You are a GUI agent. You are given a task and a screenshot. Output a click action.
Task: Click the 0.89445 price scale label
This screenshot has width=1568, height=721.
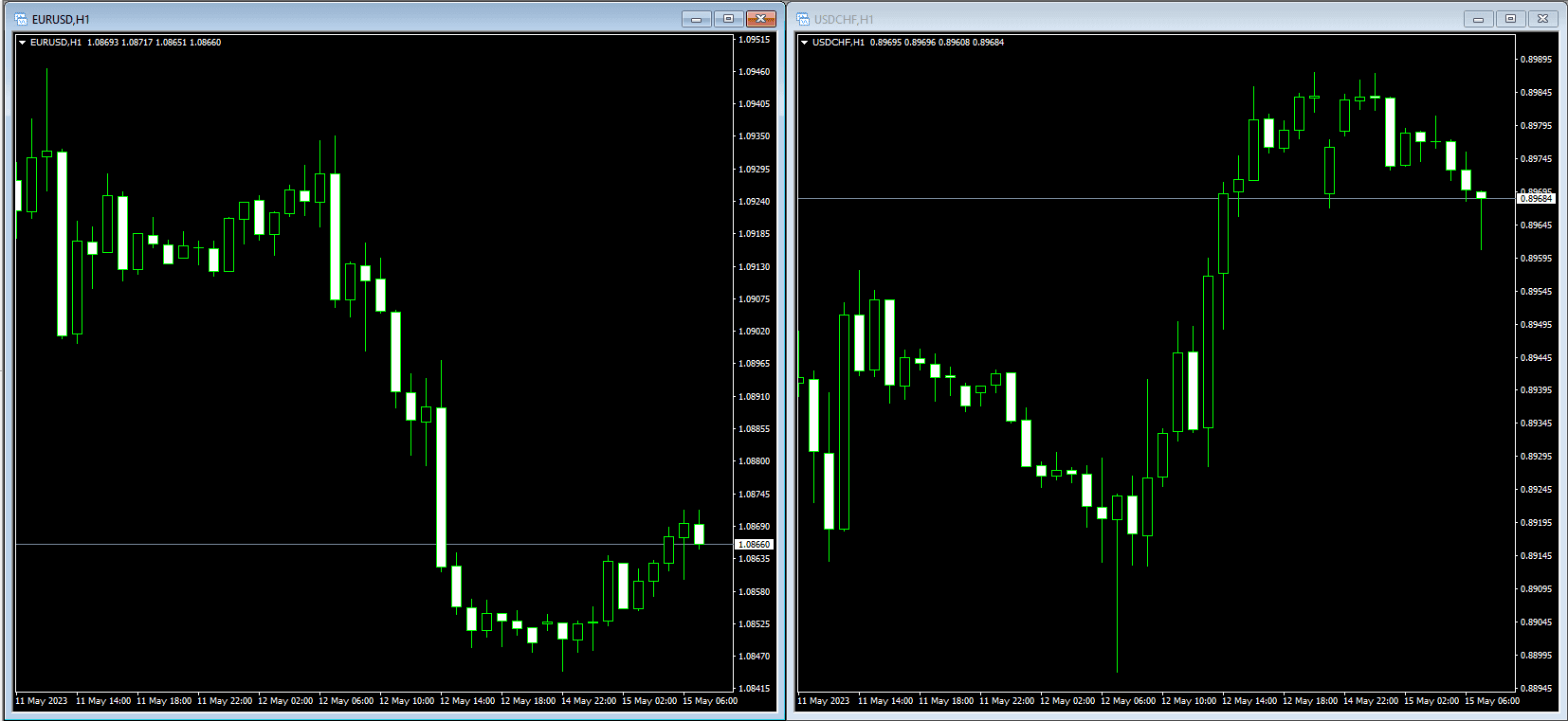(1537, 358)
